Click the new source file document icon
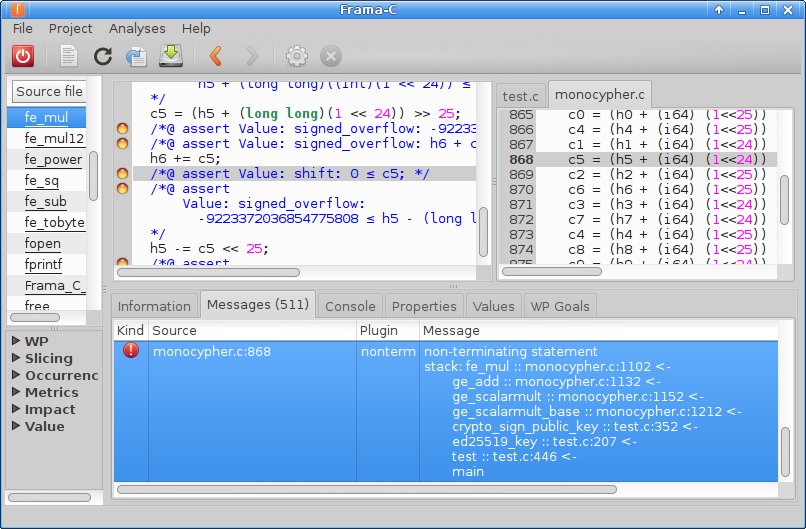This screenshot has width=806, height=529. coord(69,56)
